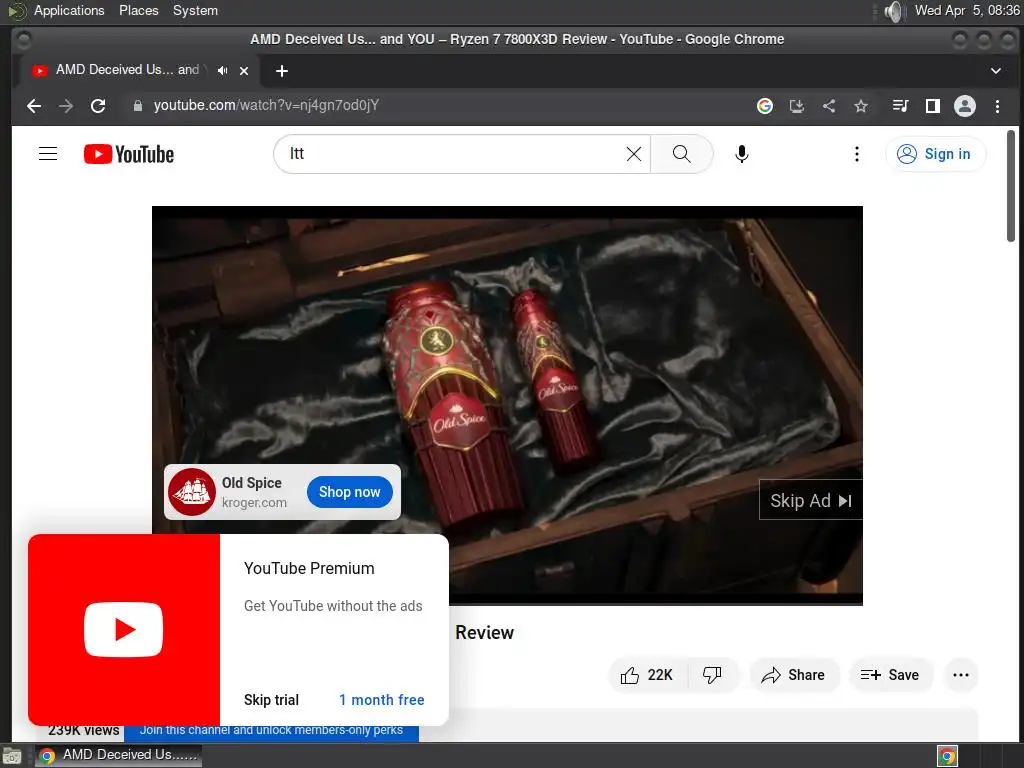The image size is (1024, 768).
Task: Accept the 1 month free offer
Action: click(x=381, y=700)
